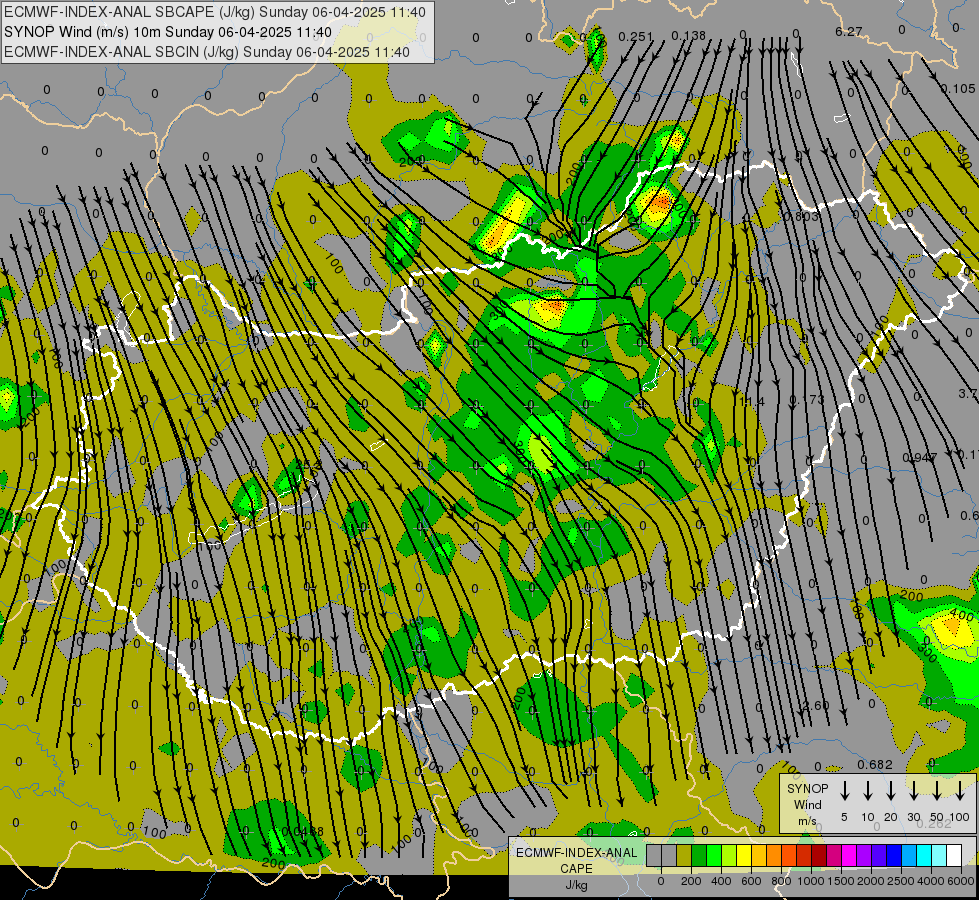Select the dark green CAPE legend swatch
Image resolution: width=979 pixels, height=900 pixels.
699,855
